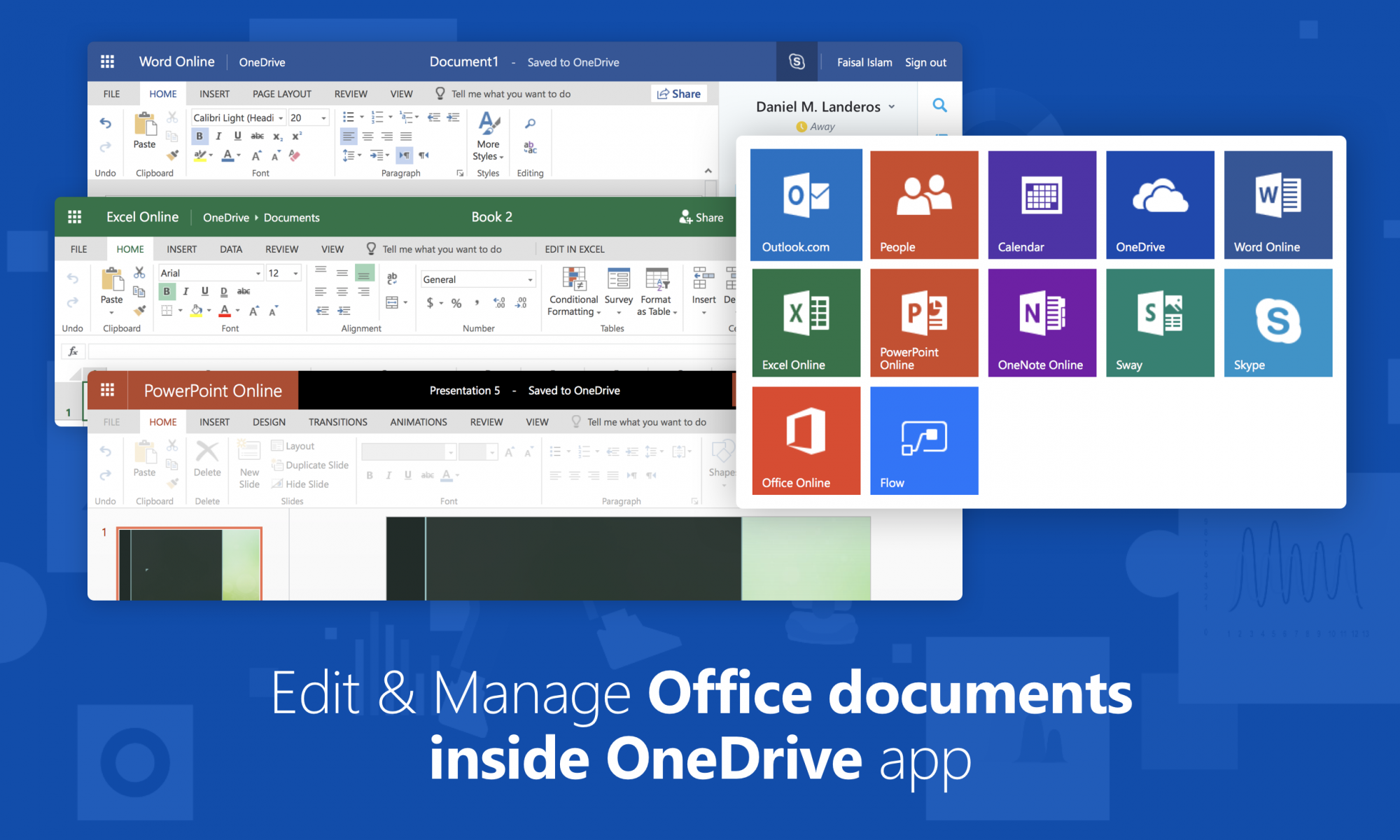This screenshot has width=1400, height=840.
Task: Click the search magnifier icon
Action: click(939, 105)
